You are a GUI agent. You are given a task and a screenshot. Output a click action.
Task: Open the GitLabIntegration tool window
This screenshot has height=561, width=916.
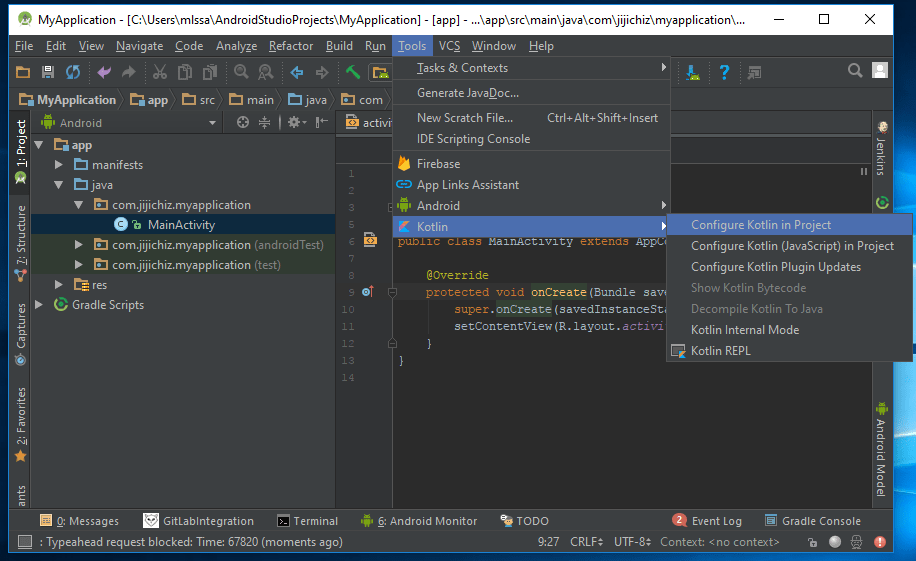coord(199,521)
